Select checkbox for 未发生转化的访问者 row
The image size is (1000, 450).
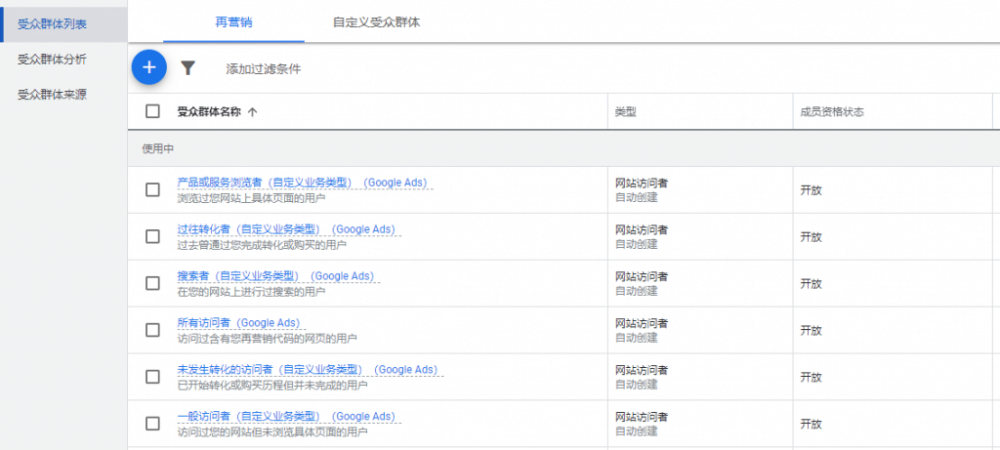pos(152,377)
